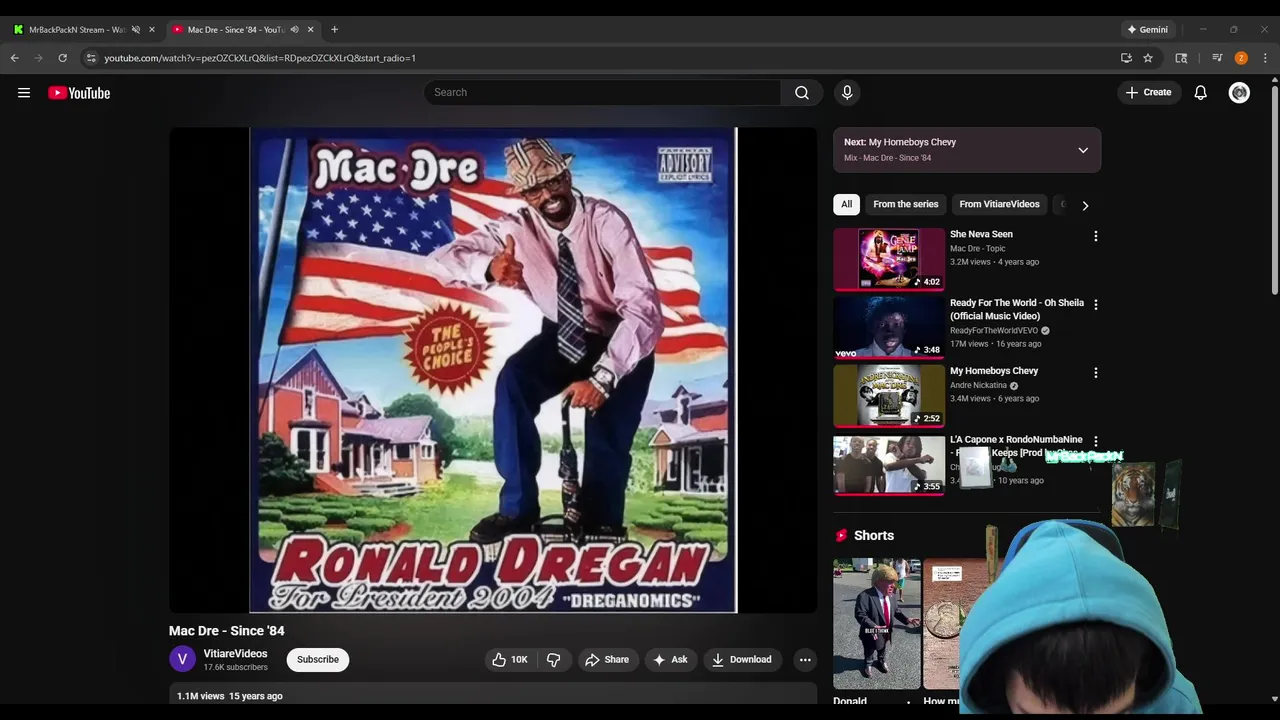Screen dimensions: 1280x720
Task: Open options menu for L'A Capone video
Action: (1095, 441)
